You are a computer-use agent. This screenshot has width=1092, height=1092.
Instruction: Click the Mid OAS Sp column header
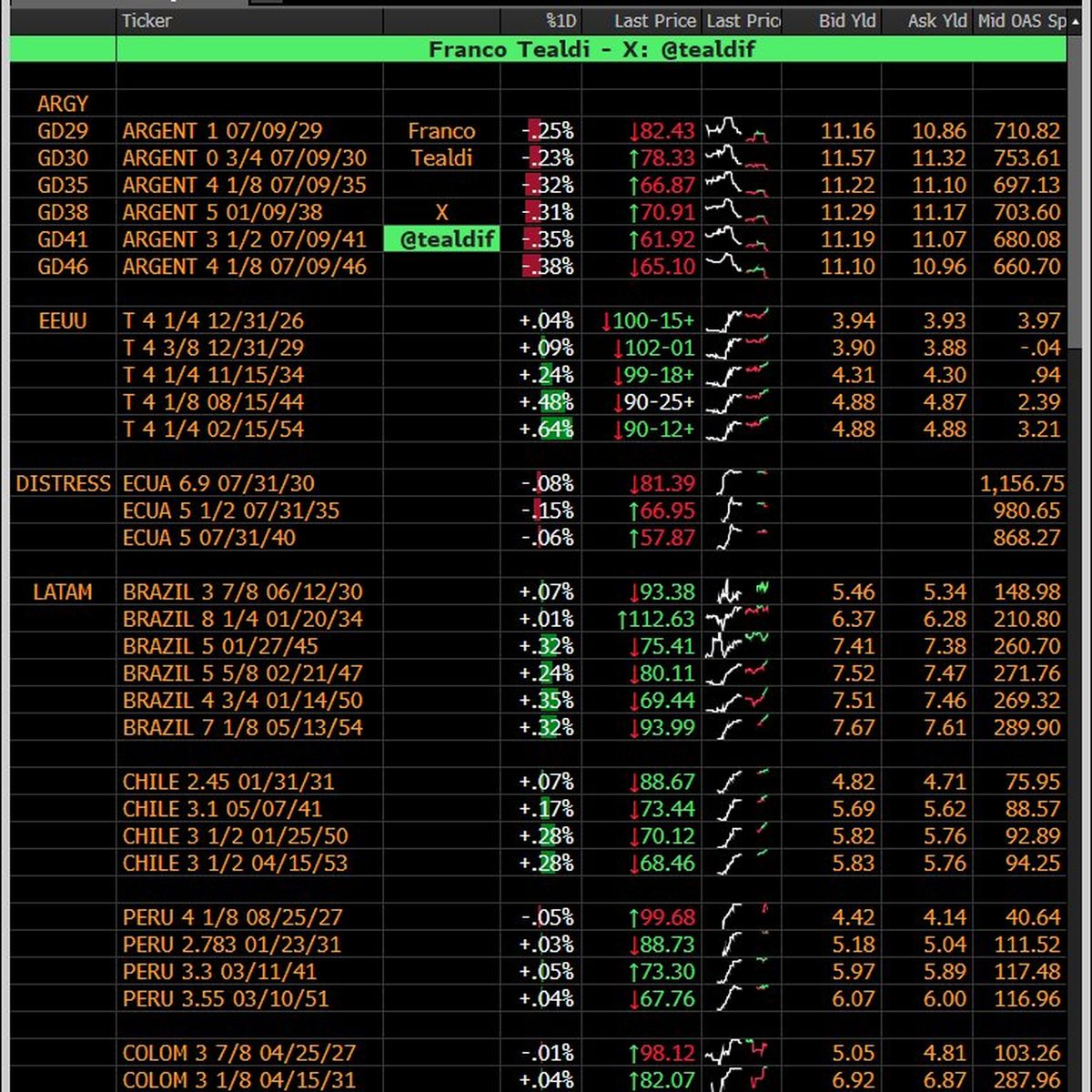tap(1021, 20)
